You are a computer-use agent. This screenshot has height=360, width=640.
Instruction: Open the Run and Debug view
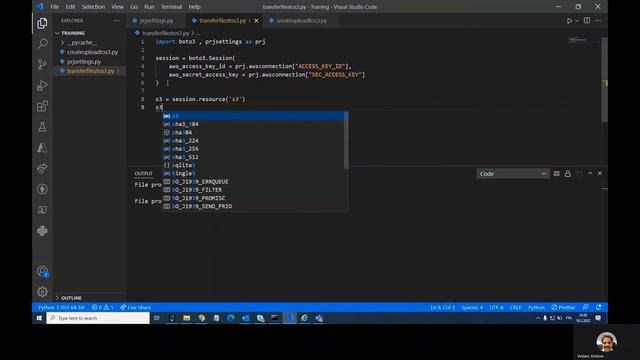42,85
